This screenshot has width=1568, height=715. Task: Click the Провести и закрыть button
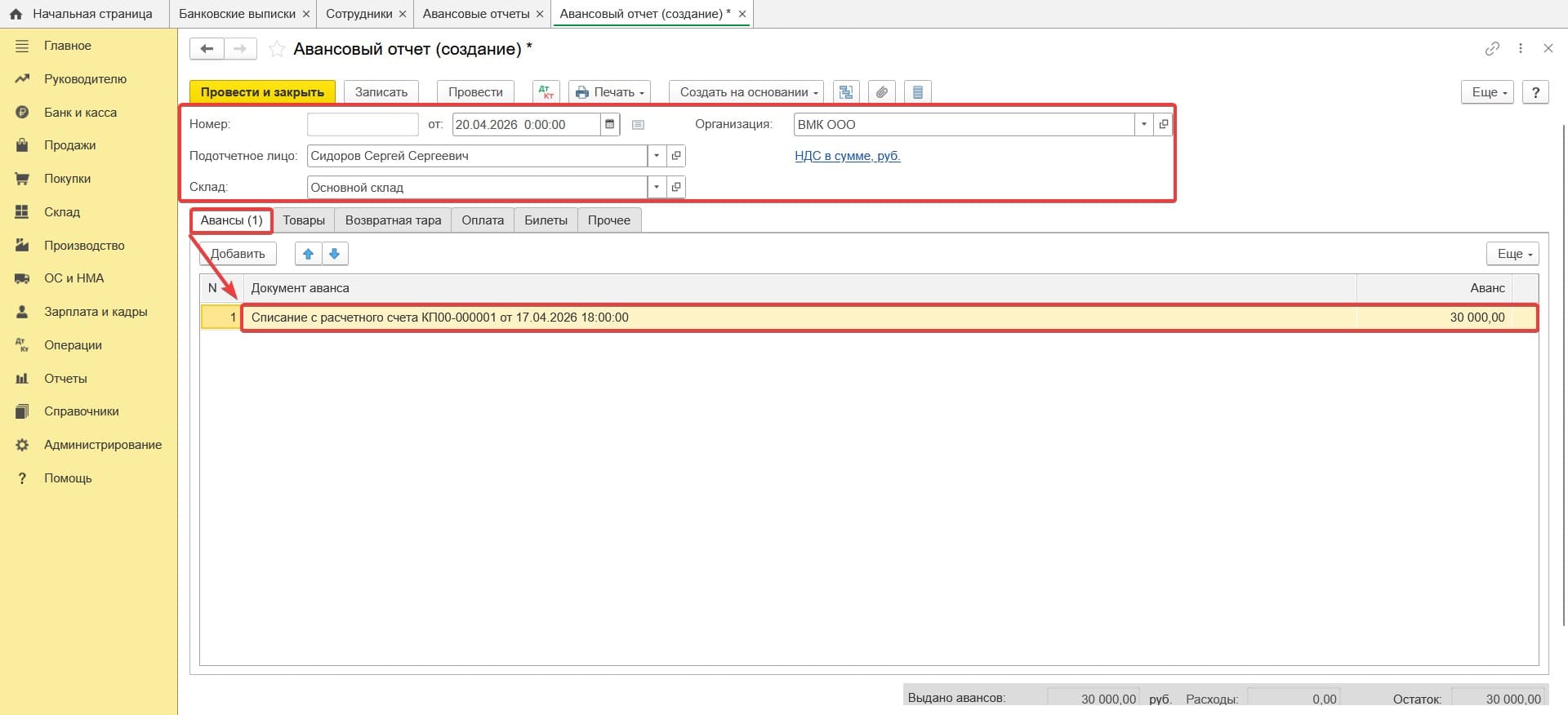point(262,92)
